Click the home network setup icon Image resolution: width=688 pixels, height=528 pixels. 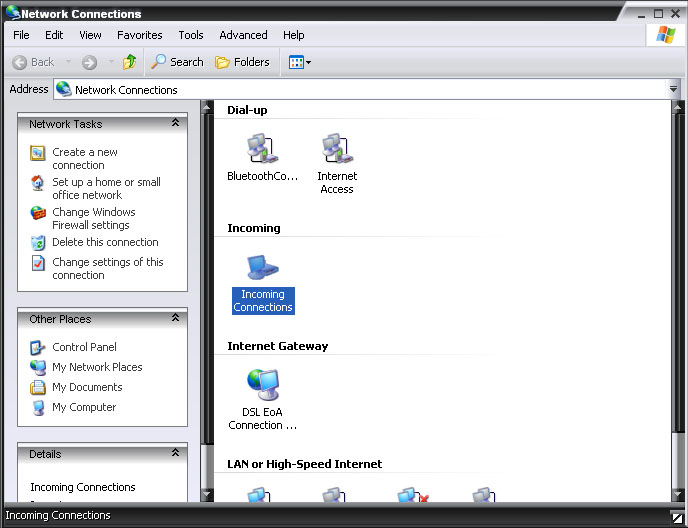[x=38, y=183]
